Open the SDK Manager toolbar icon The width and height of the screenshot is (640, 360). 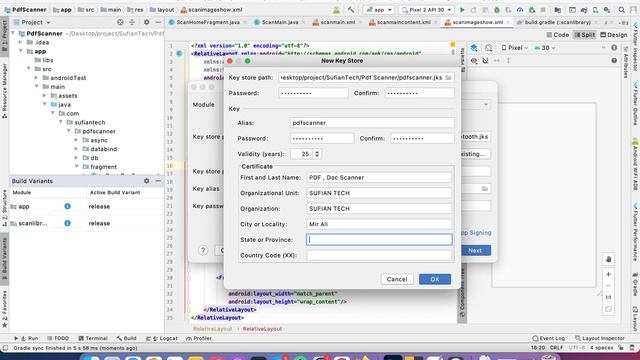[607, 10]
